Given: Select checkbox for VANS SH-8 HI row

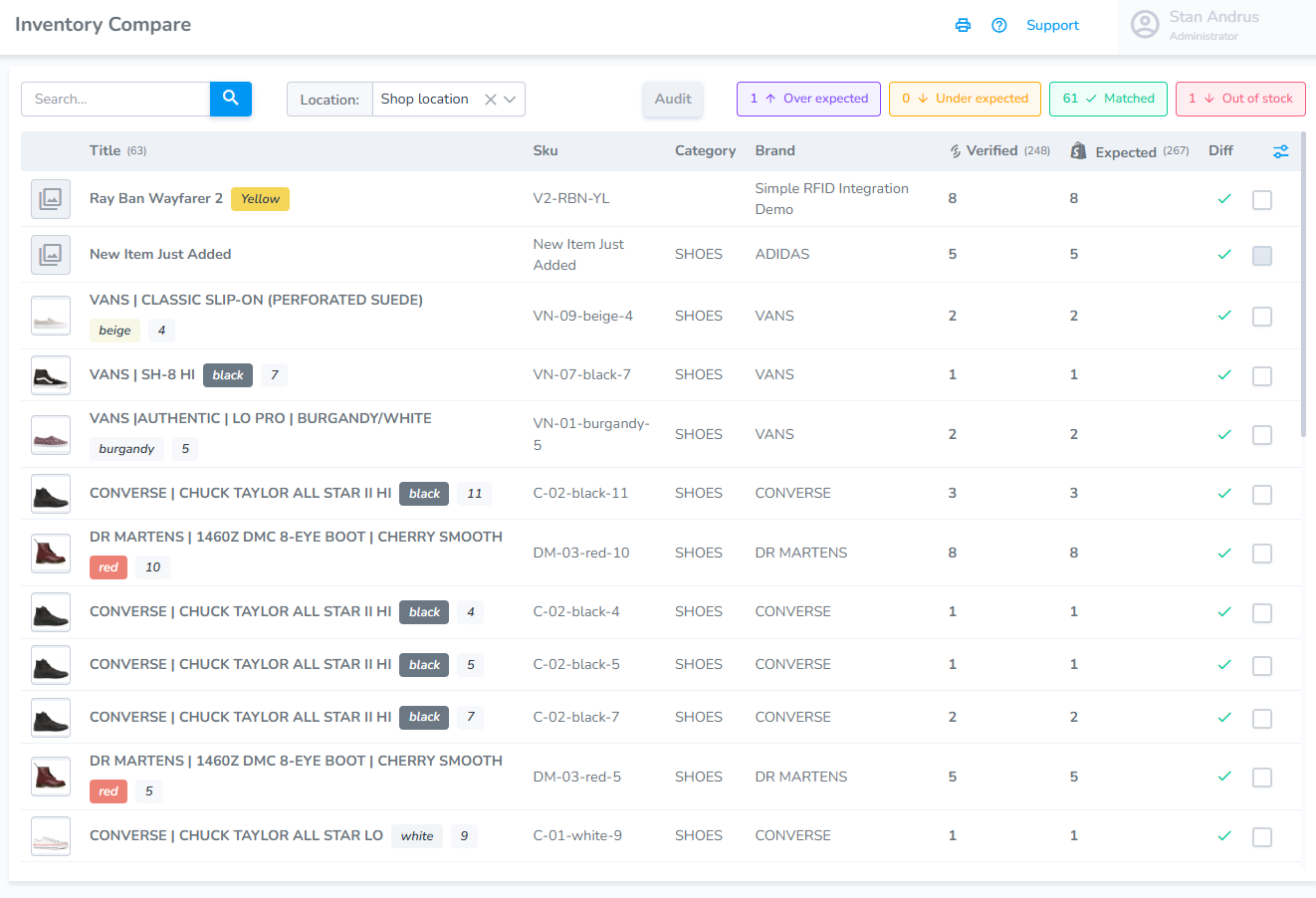Looking at the screenshot, I should click(1262, 376).
